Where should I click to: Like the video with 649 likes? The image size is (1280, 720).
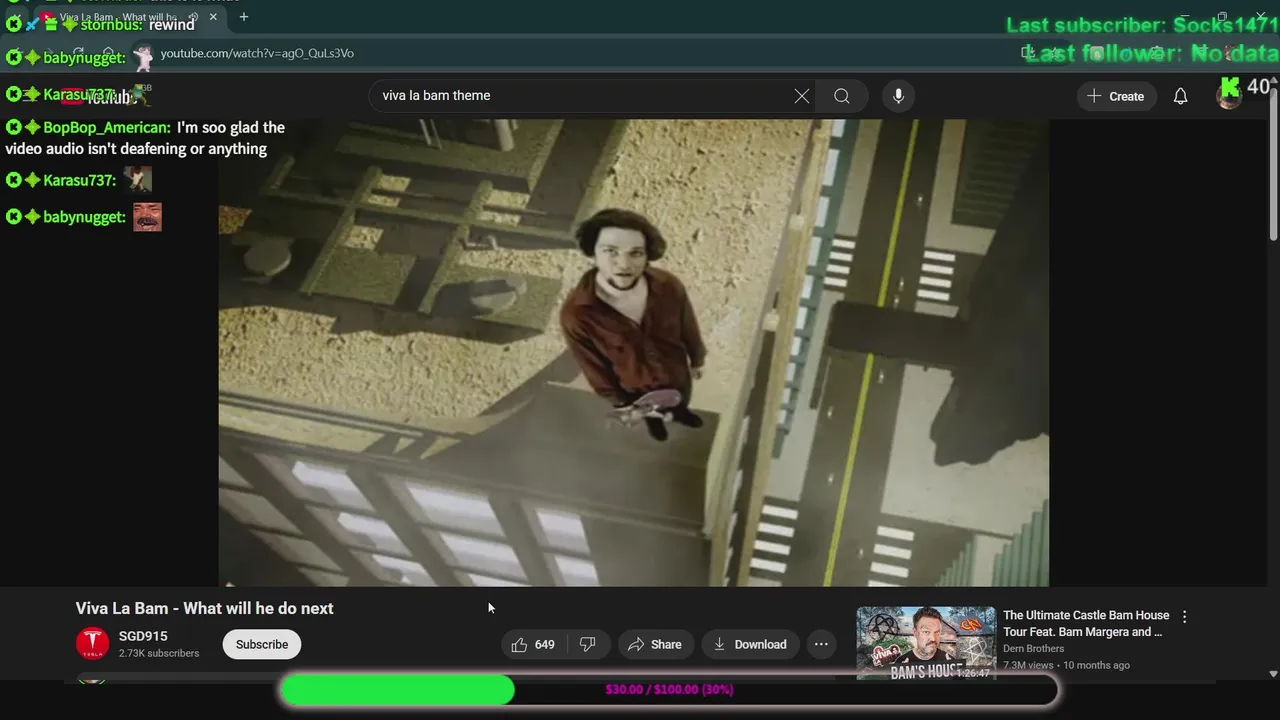pos(533,644)
